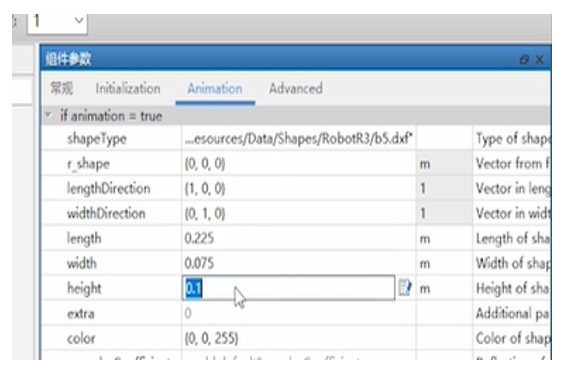Click the 'Additional pa' description of extra
Image resolution: width=578 pixels, height=384 pixels.
(512, 314)
